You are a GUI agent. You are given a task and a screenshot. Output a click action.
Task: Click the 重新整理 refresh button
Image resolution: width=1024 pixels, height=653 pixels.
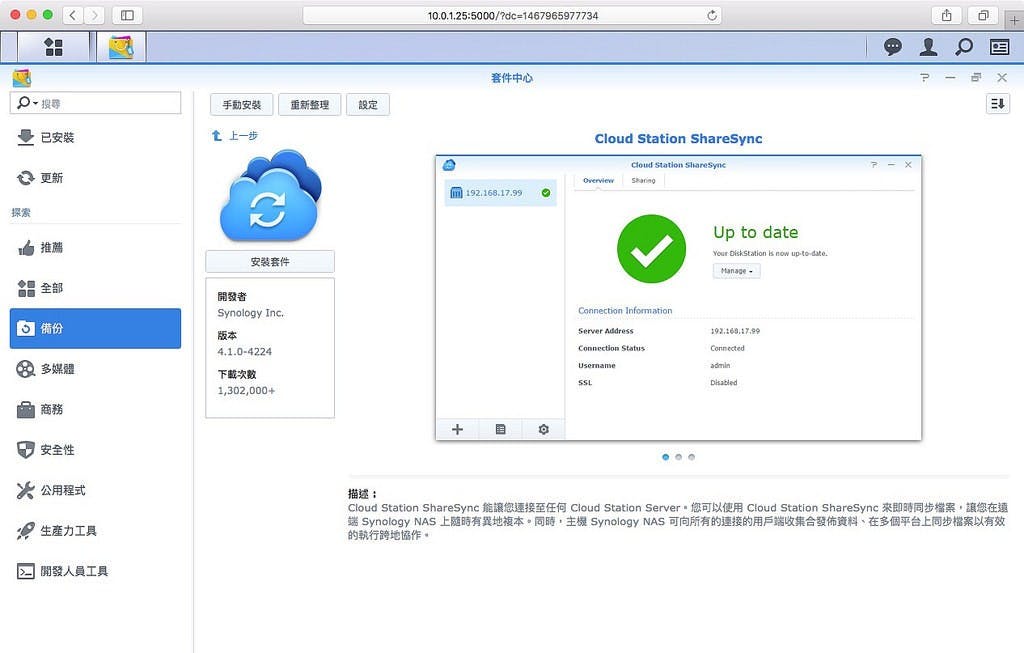pyautogui.click(x=310, y=104)
